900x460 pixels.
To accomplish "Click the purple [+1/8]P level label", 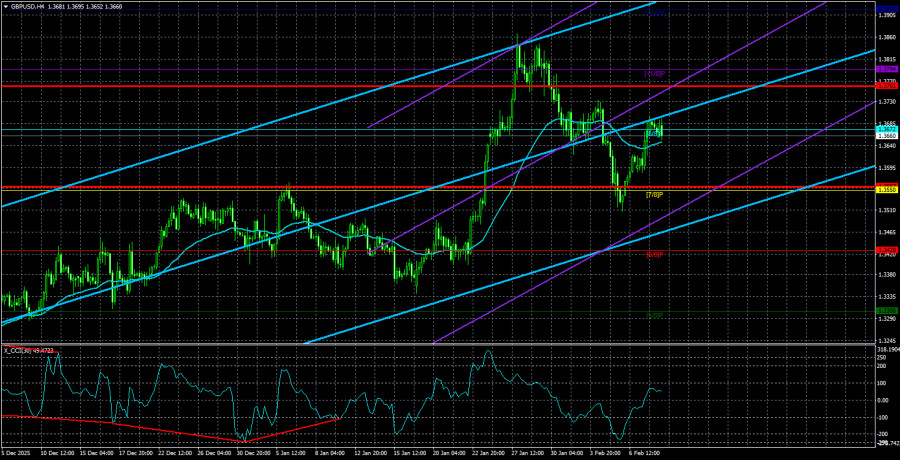I will point(655,75).
